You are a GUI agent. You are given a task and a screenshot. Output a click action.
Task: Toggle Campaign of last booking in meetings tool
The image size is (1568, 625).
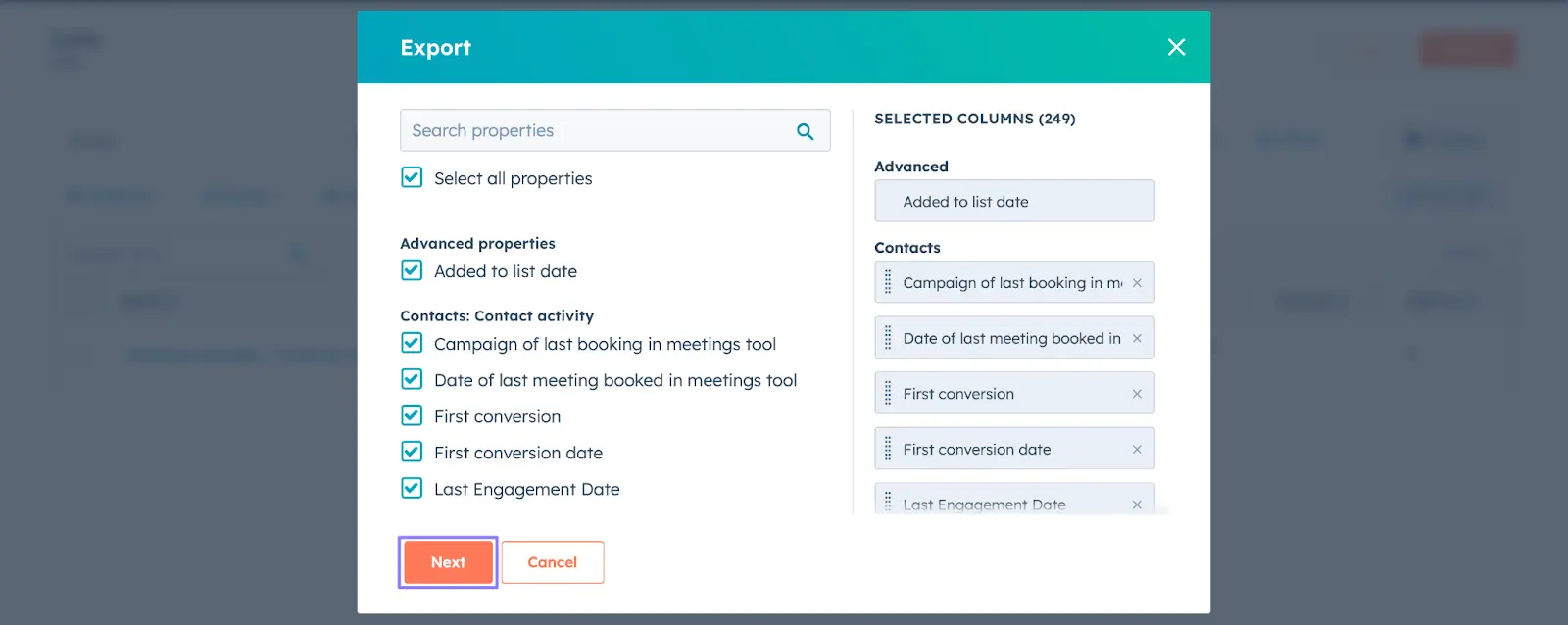click(x=412, y=343)
